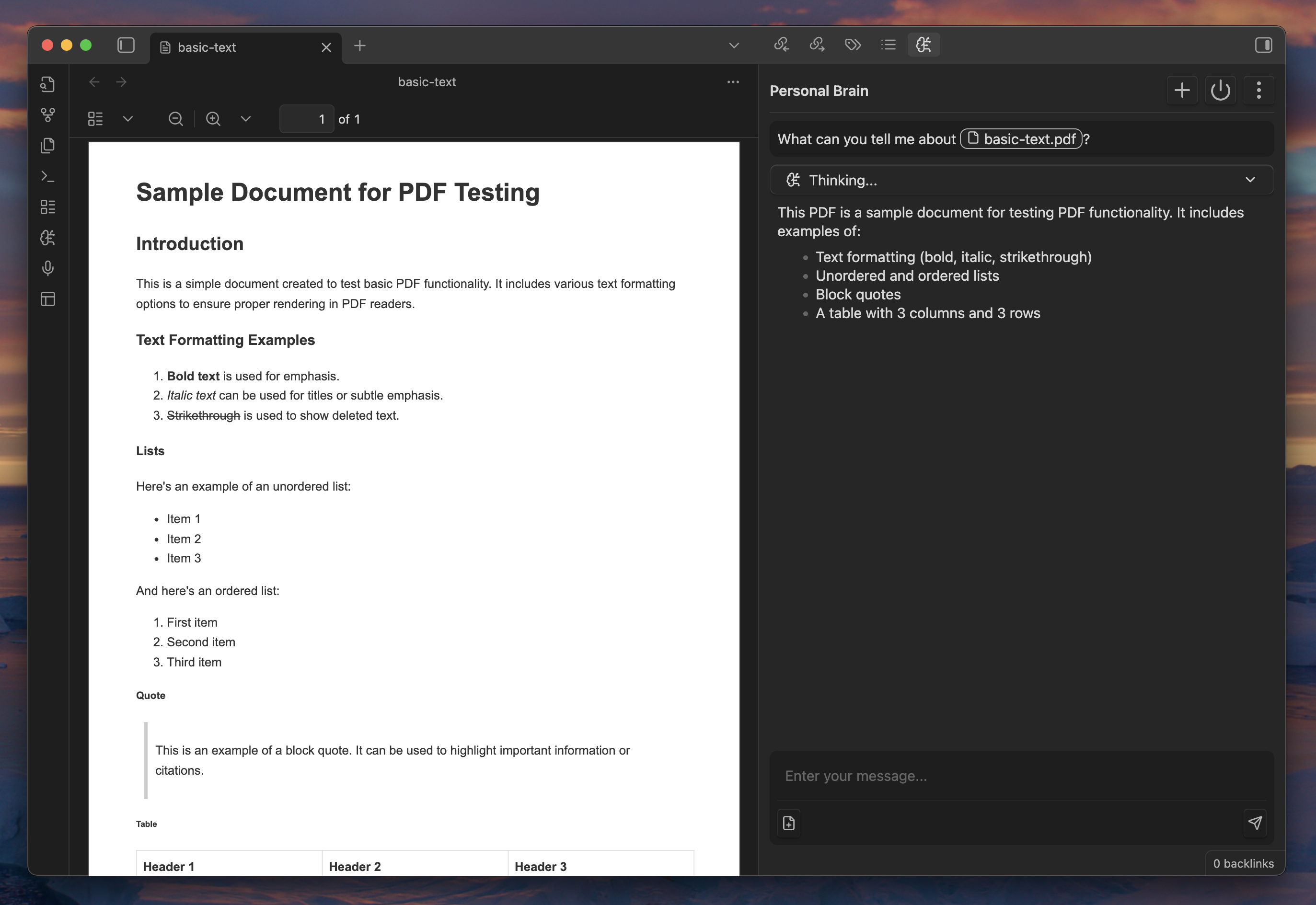Open the graph view from the ribbon

pyautogui.click(x=48, y=115)
